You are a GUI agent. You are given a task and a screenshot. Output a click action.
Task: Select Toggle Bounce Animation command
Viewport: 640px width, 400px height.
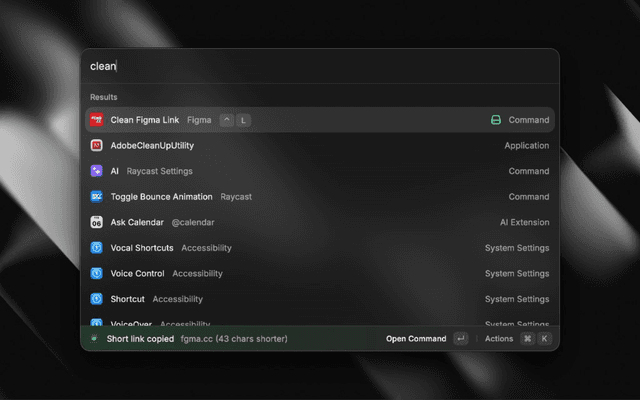pyautogui.click(x=300, y=197)
